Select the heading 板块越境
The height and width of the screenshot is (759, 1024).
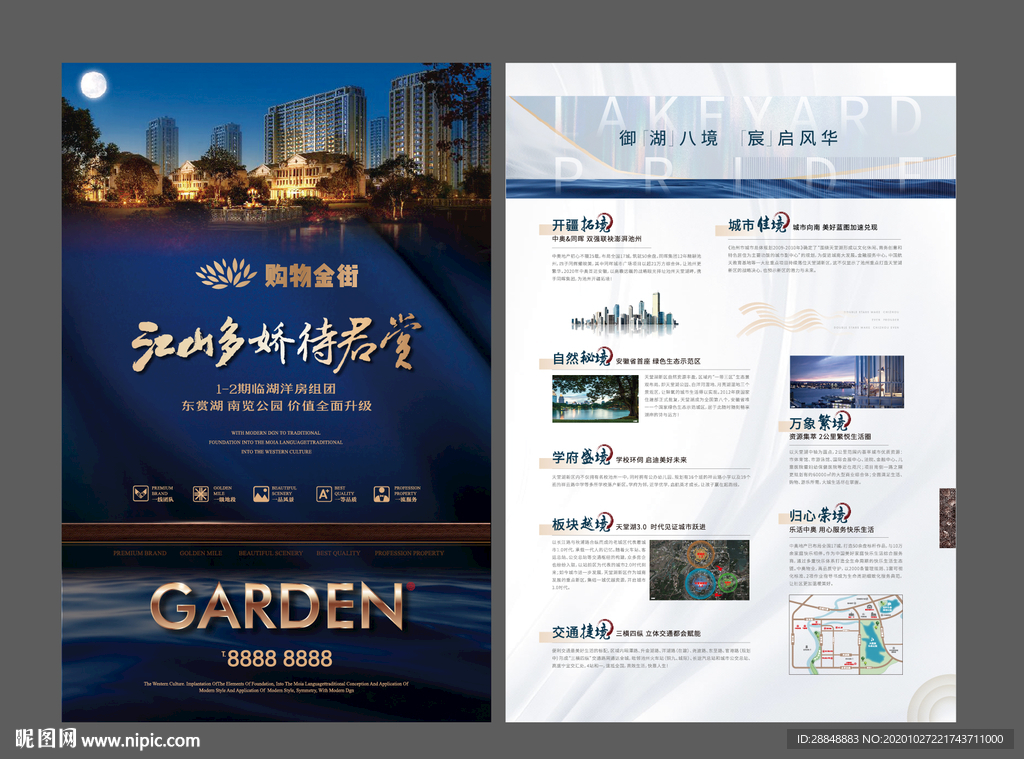582,523
